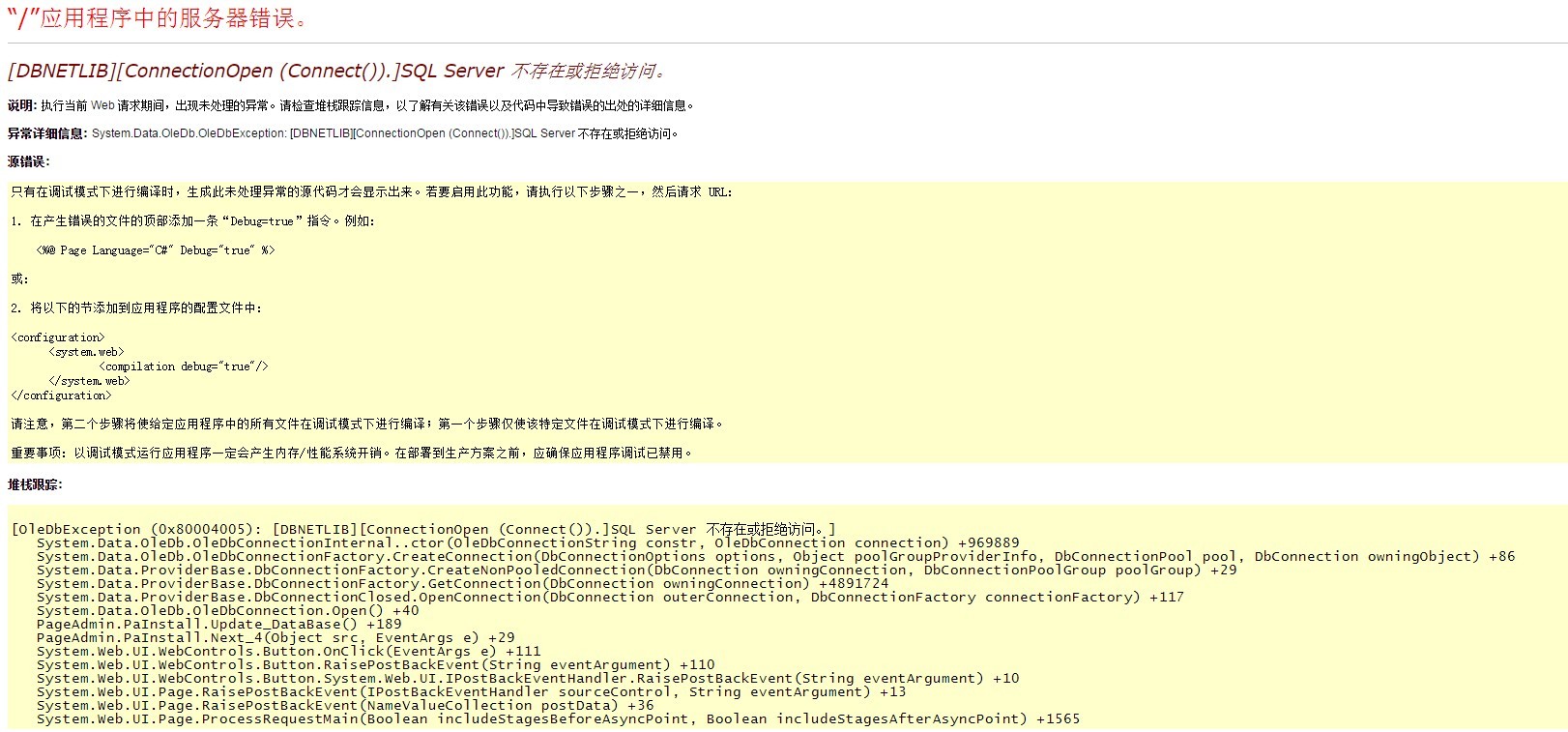Click the italic DBNETLIB ConnectionOpen error heading
Screen dimensions: 1568x732
(336, 71)
